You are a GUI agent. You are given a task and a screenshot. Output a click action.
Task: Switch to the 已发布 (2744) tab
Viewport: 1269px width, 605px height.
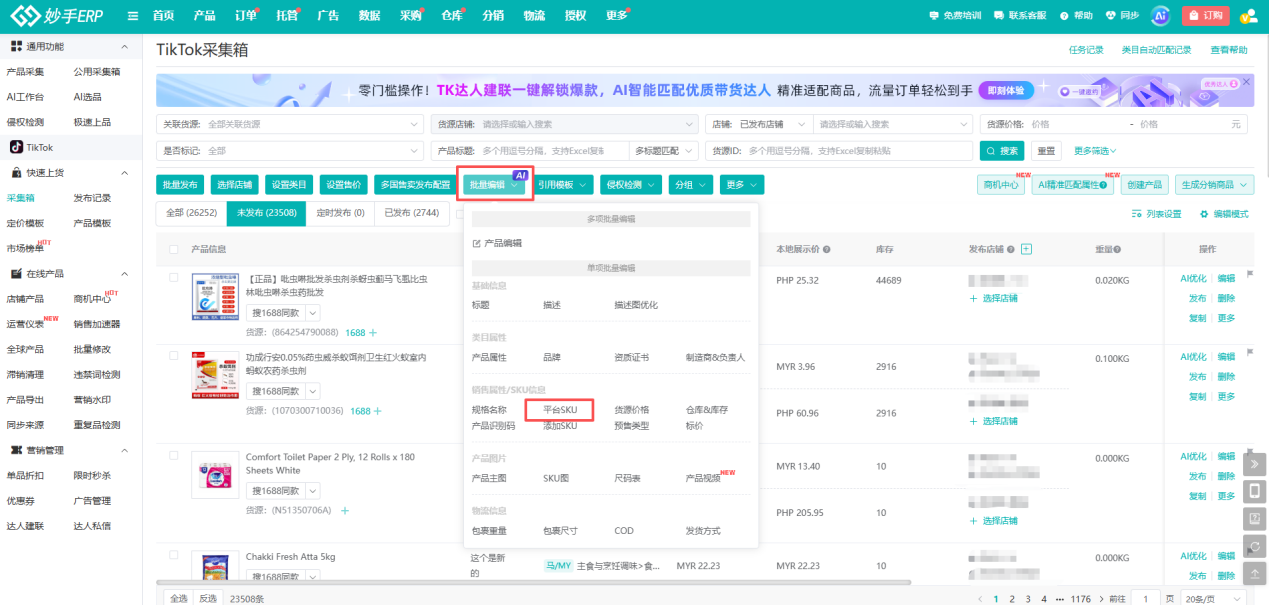412,213
